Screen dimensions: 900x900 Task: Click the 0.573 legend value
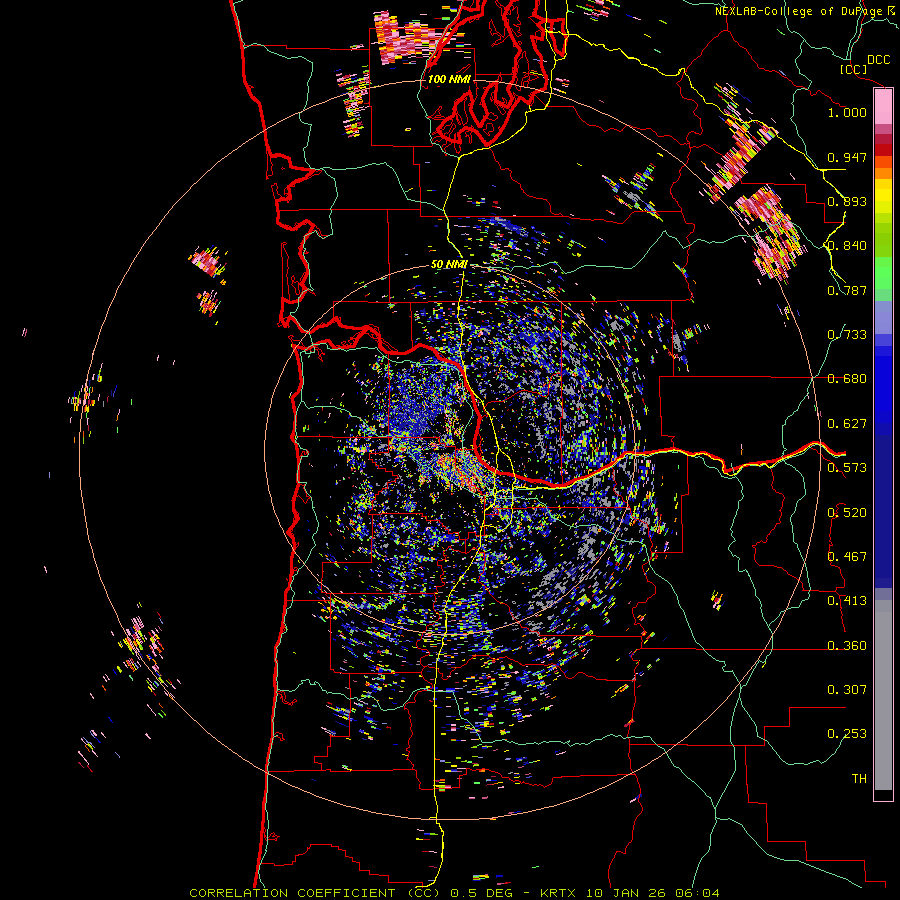[847, 468]
